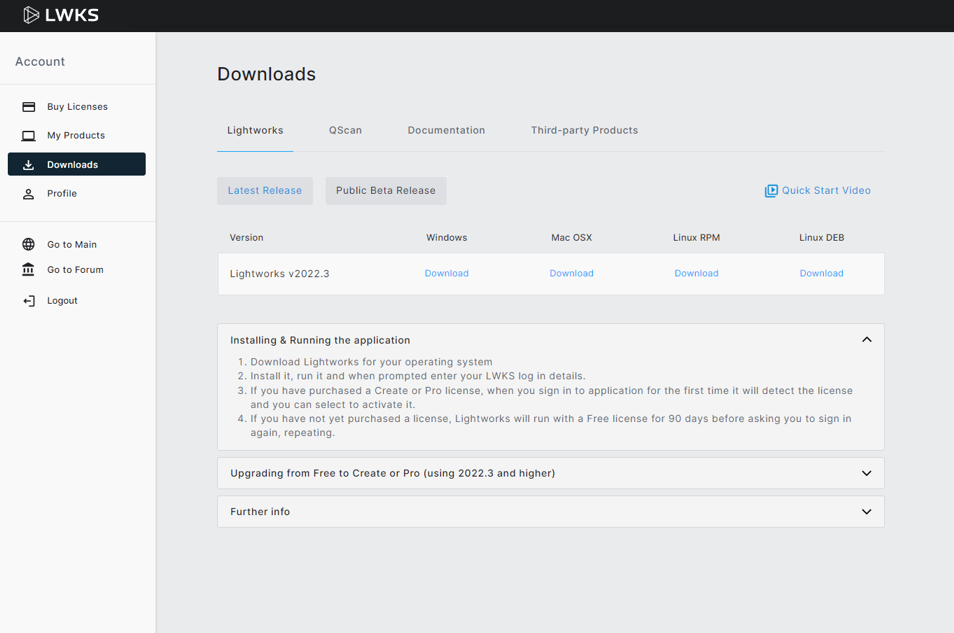The width and height of the screenshot is (954, 633).
Task: Select the Latest Release button
Action: tap(265, 191)
